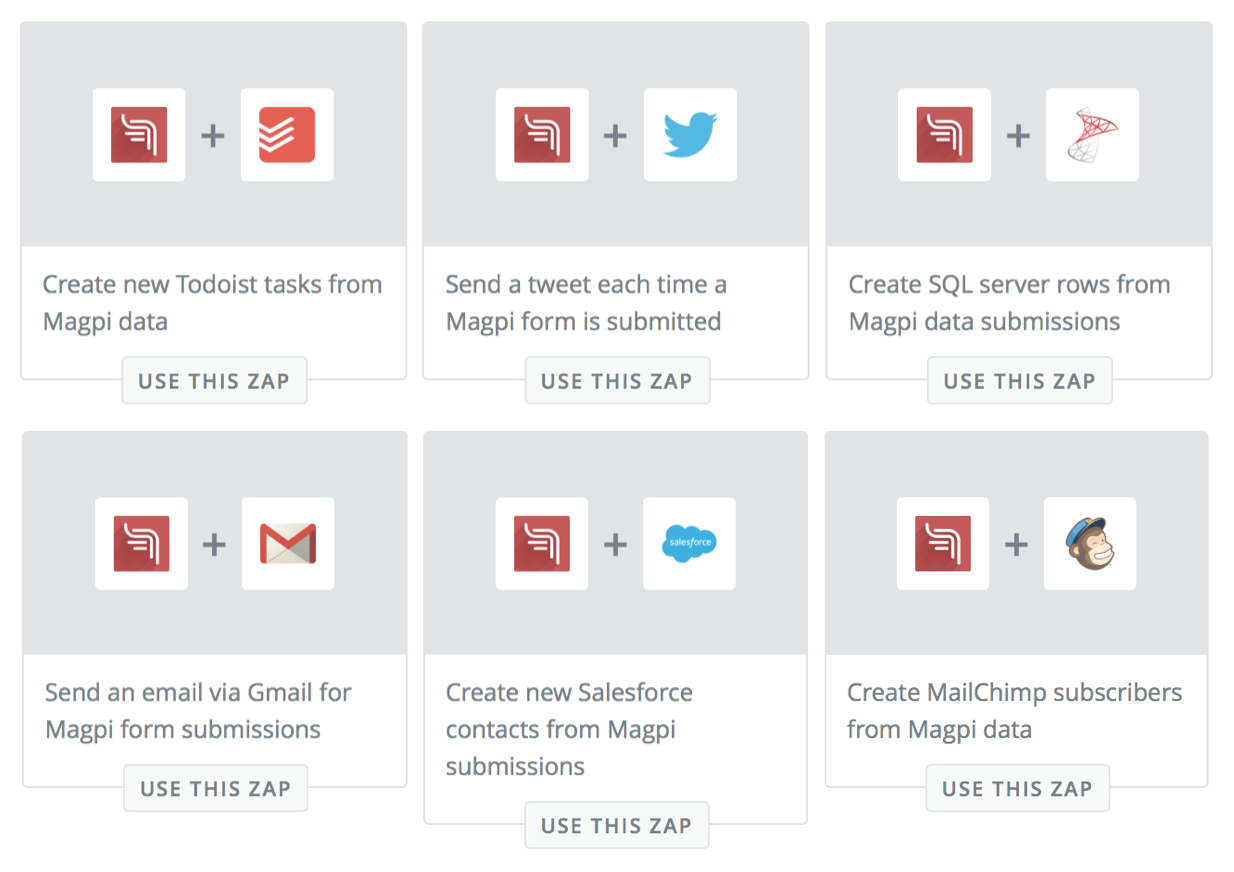1234x872 pixels.
Task: Click the Twitter bird icon
Action: pos(690,135)
